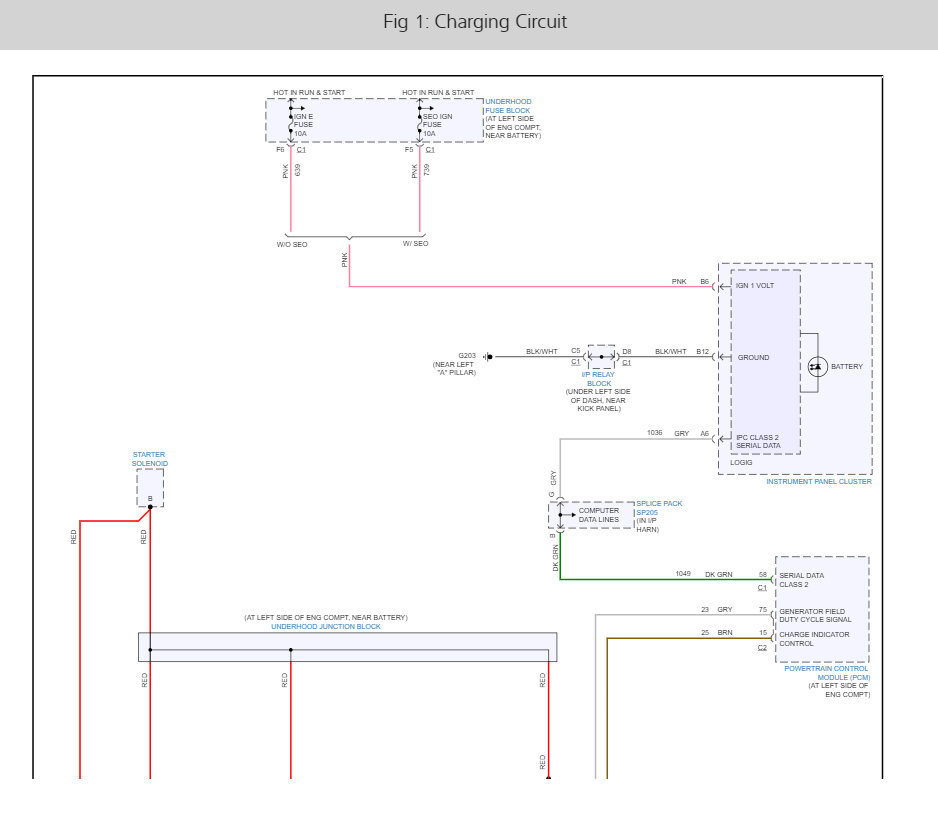Viewport: 938px width, 816px height.
Task: Click the F6 connector pin label
Action: (280, 150)
